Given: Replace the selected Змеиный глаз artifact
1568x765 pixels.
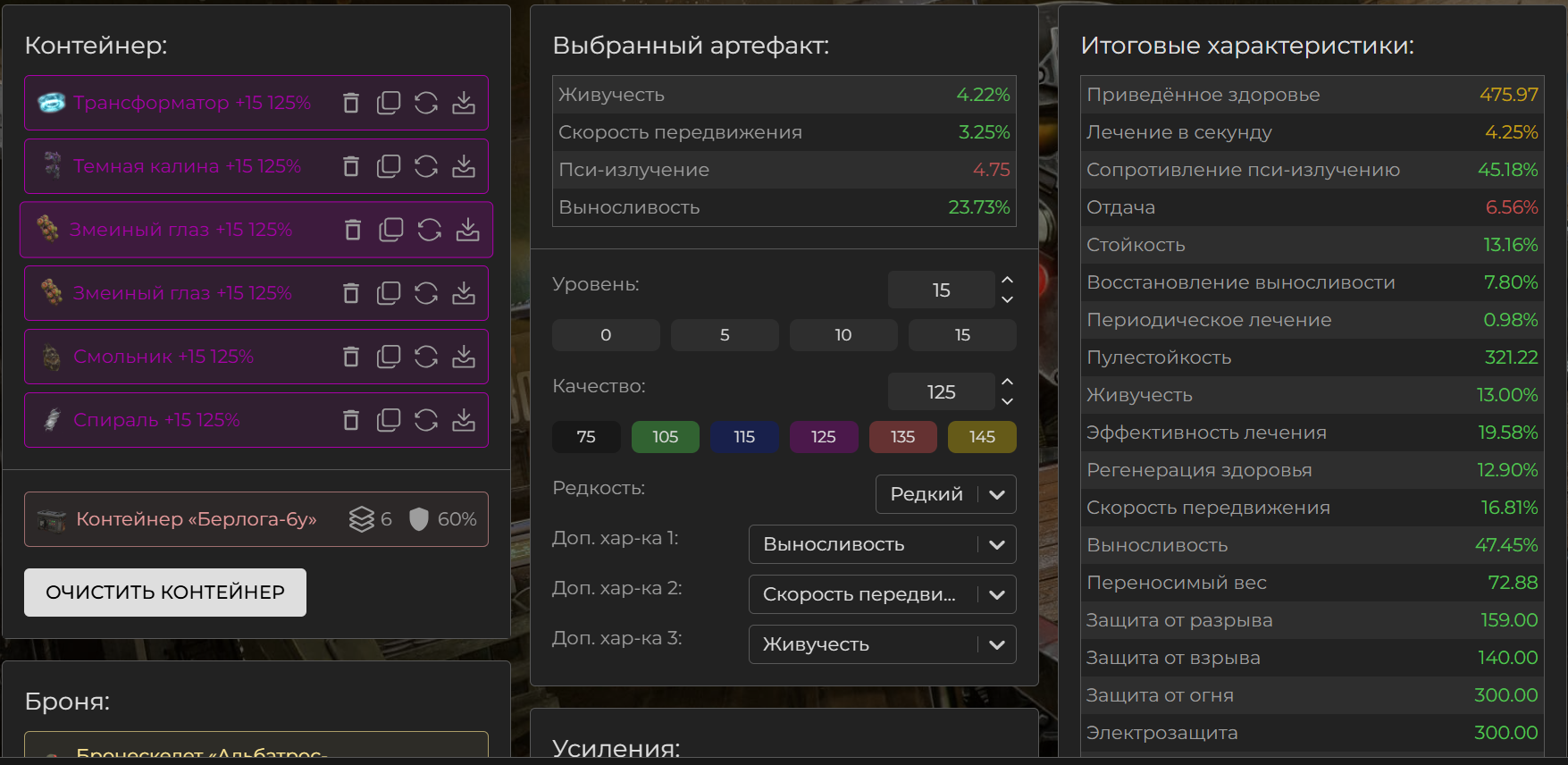Looking at the screenshot, I should coord(430,230).
